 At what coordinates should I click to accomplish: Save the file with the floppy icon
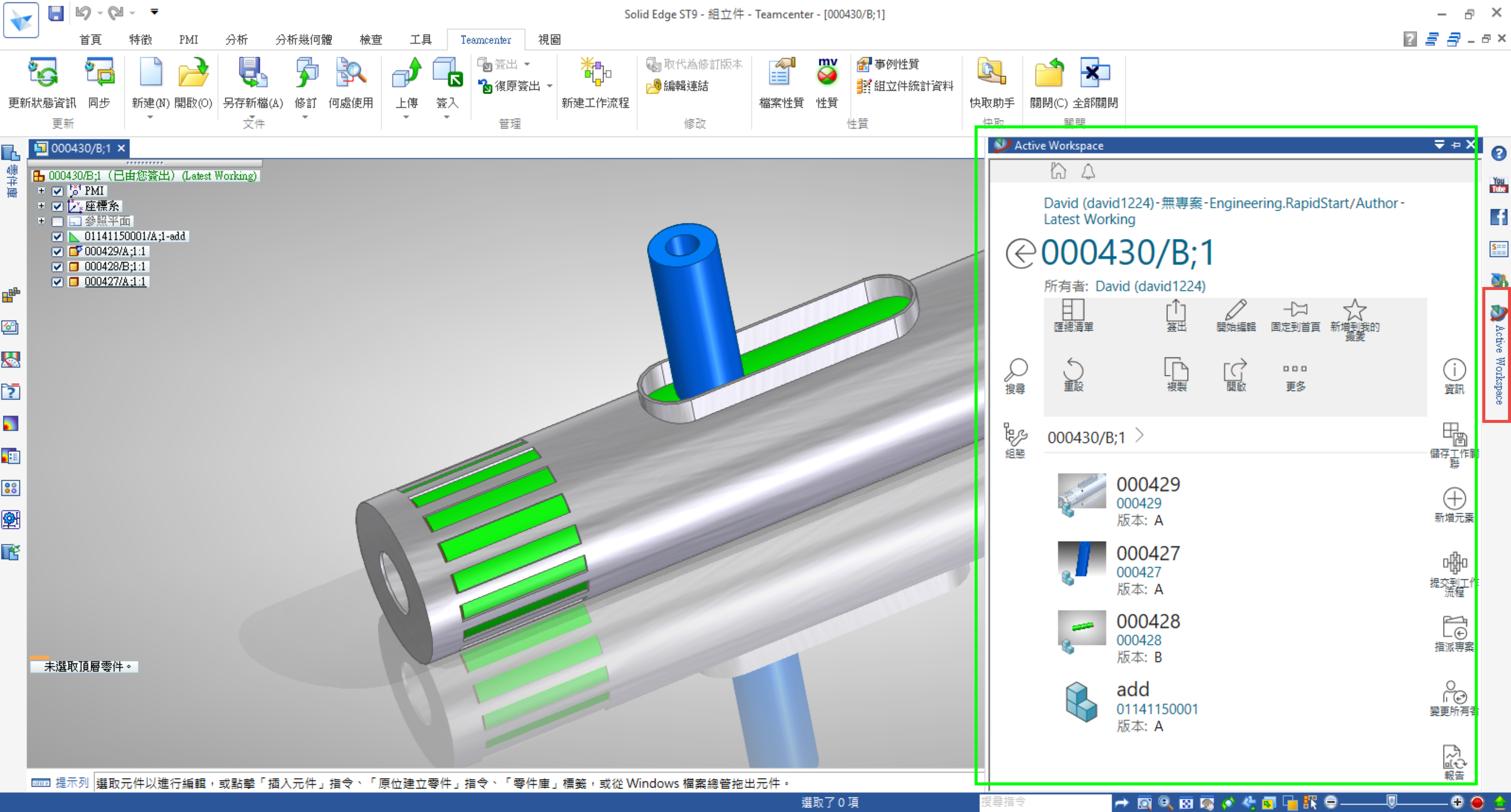(56, 13)
